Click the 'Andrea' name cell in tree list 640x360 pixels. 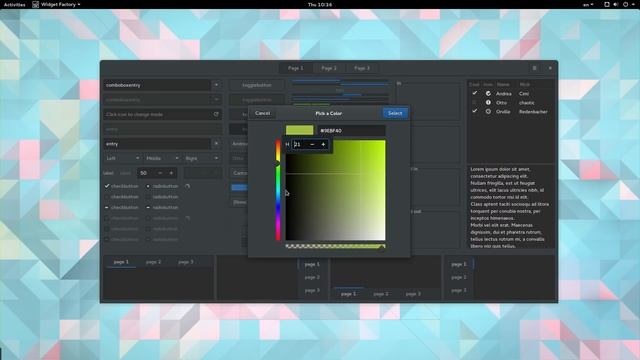tap(503, 93)
